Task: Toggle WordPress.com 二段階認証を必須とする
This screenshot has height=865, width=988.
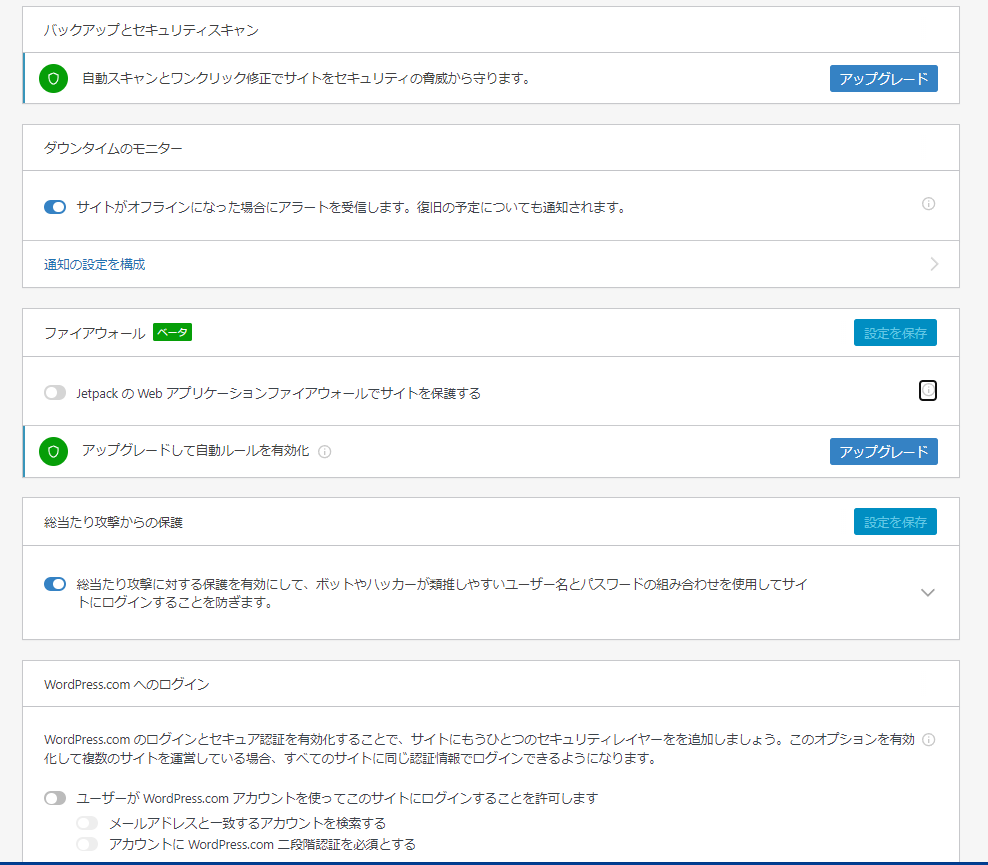Action: coord(87,844)
